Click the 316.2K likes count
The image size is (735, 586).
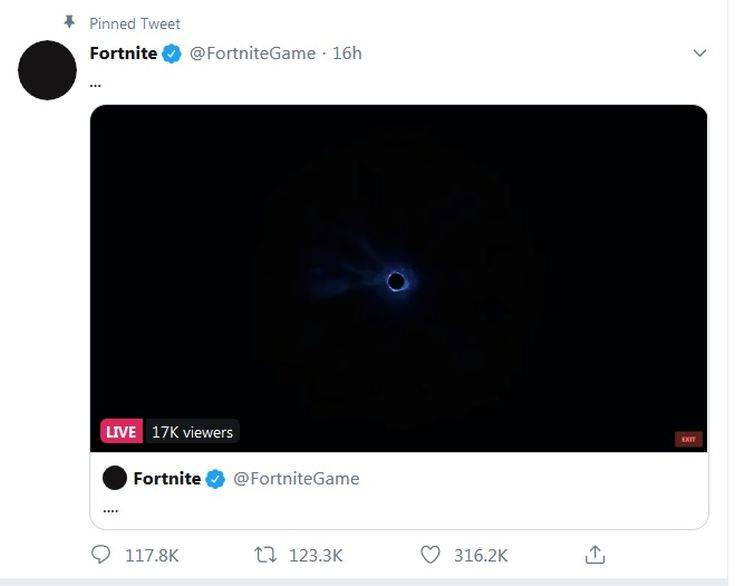pyautogui.click(x=480, y=554)
